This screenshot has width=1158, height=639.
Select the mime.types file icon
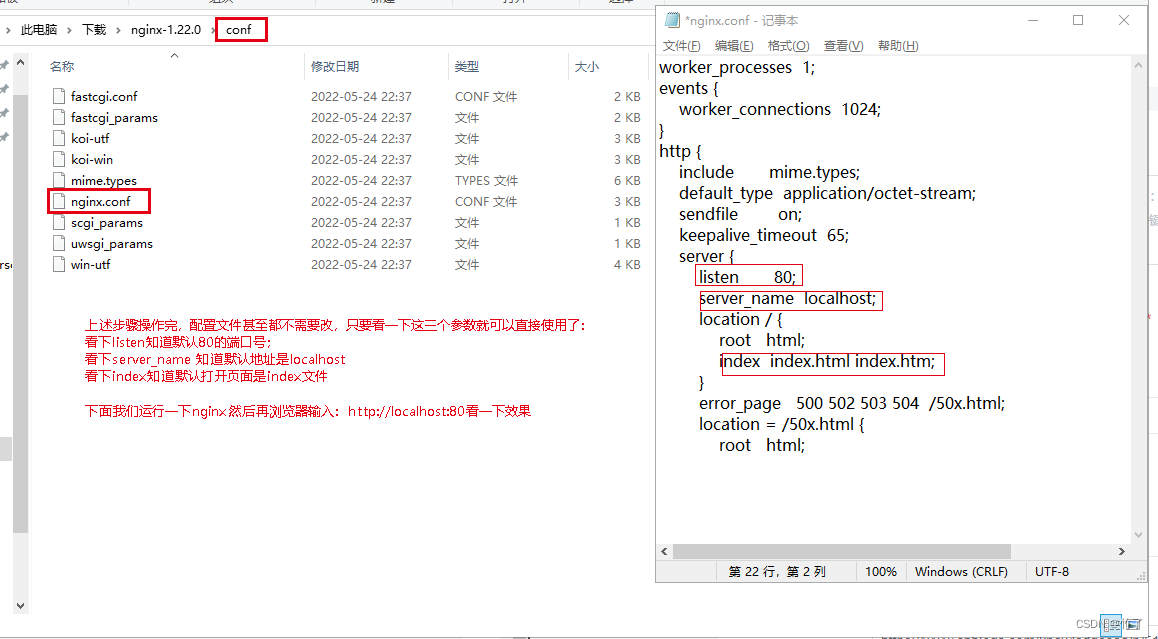click(x=59, y=180)
